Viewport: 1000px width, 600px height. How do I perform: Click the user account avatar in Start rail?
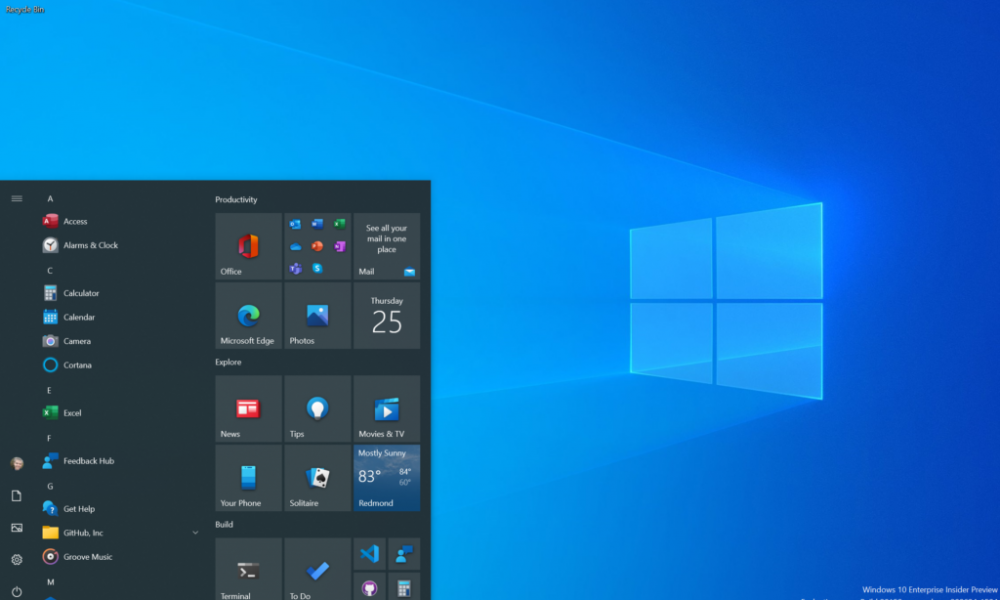17,464
